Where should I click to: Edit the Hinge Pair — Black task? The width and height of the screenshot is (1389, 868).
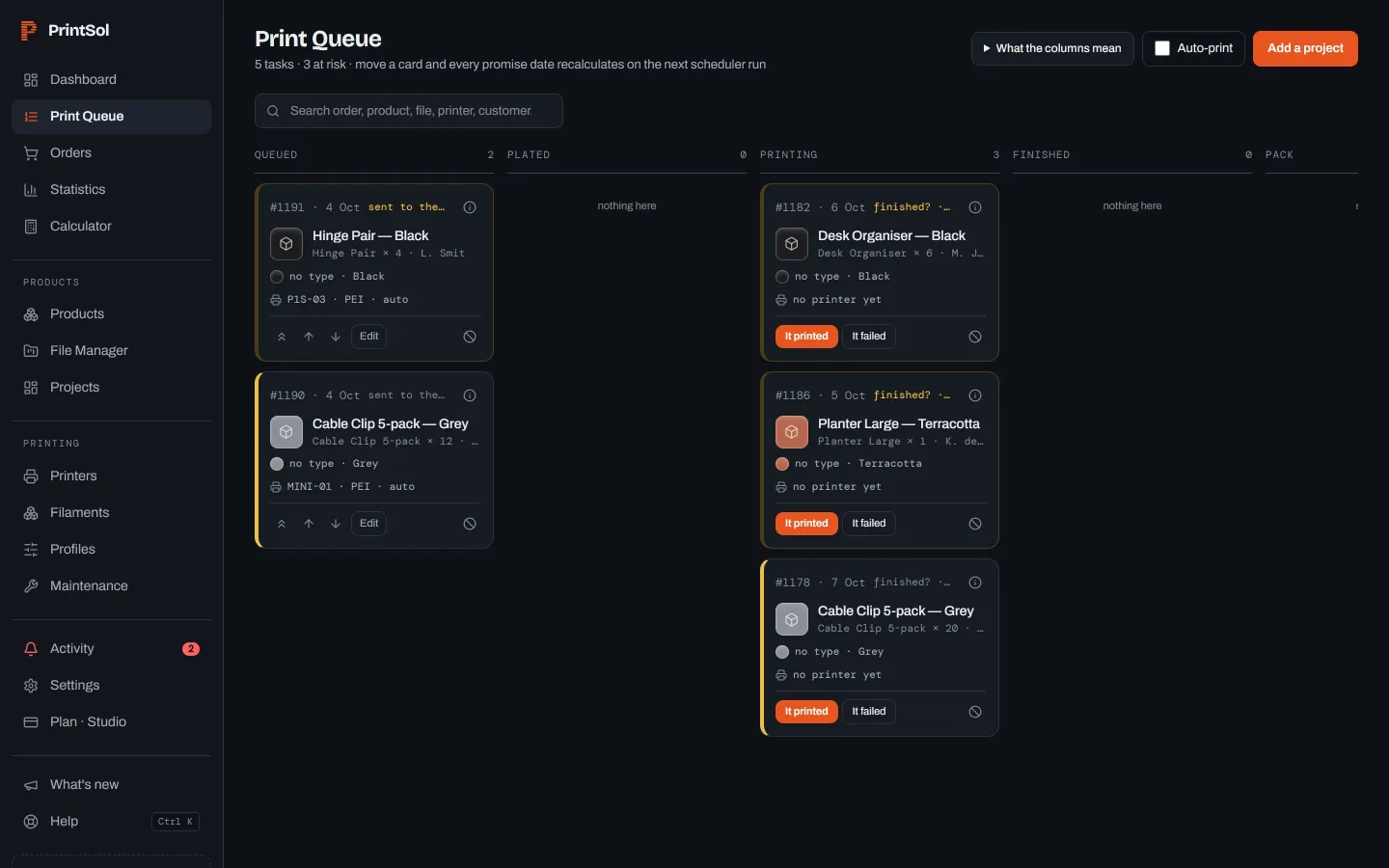tap(369, 337)
